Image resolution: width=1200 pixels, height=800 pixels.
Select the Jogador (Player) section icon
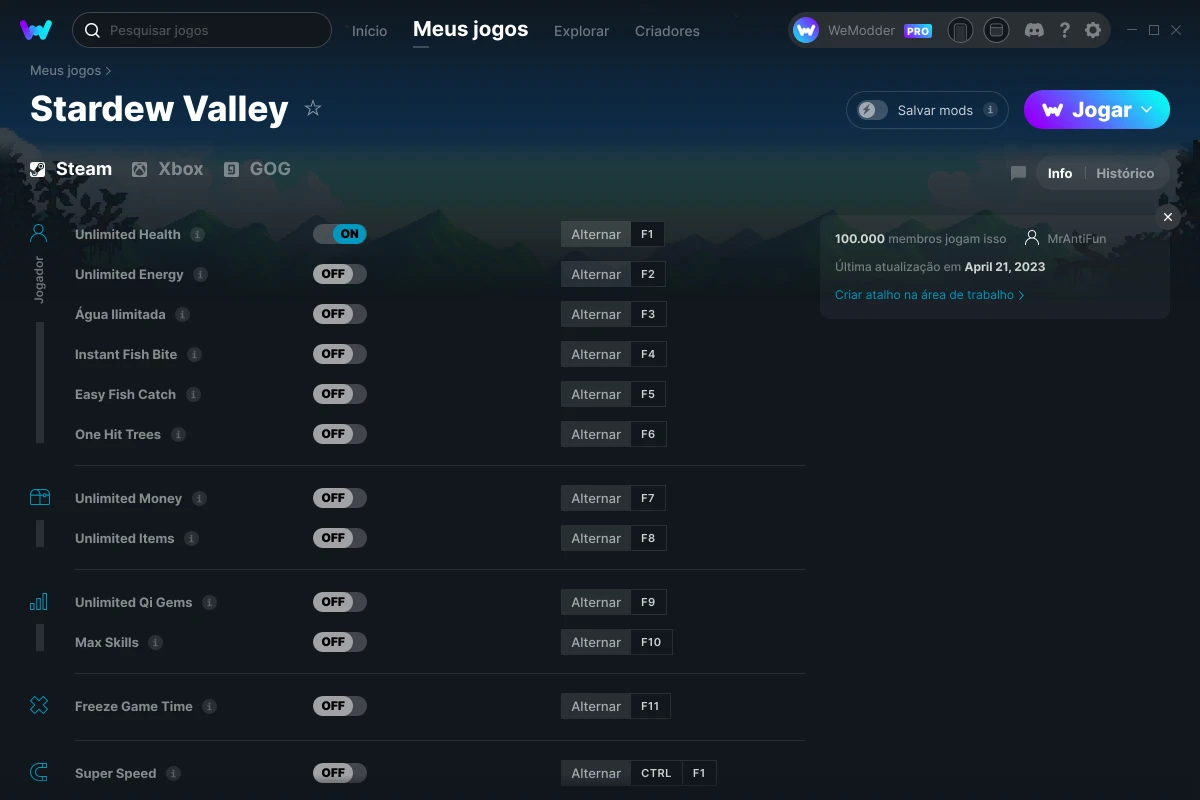38,232
